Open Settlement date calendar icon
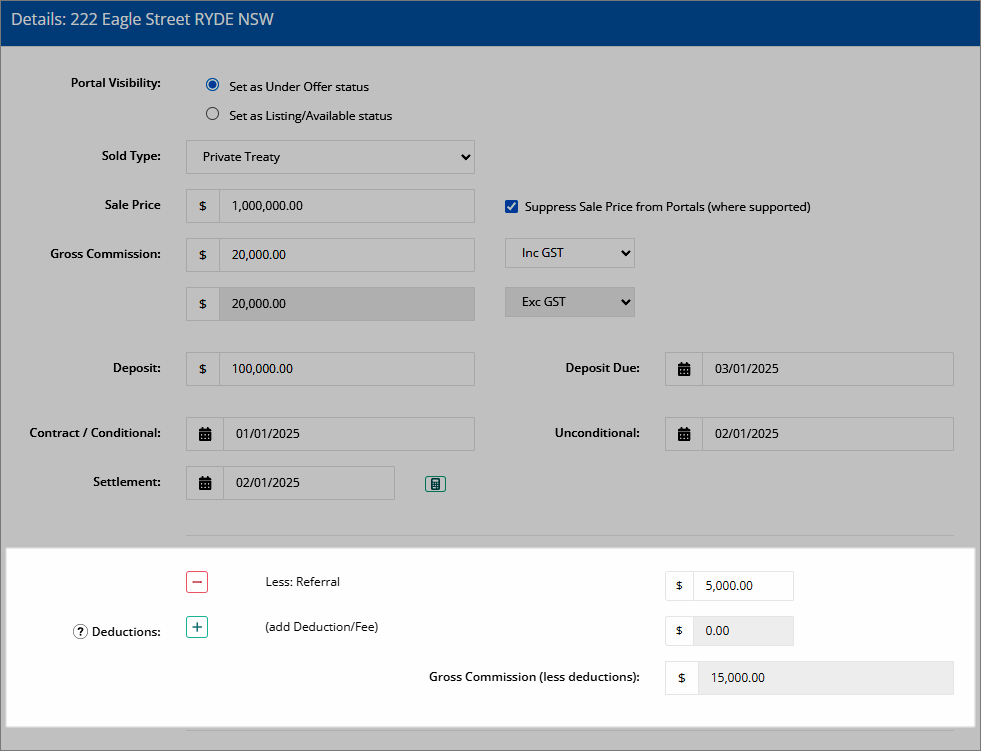Image resolution: width=981 pixels, height=751 pixels. tap(205, 483)
